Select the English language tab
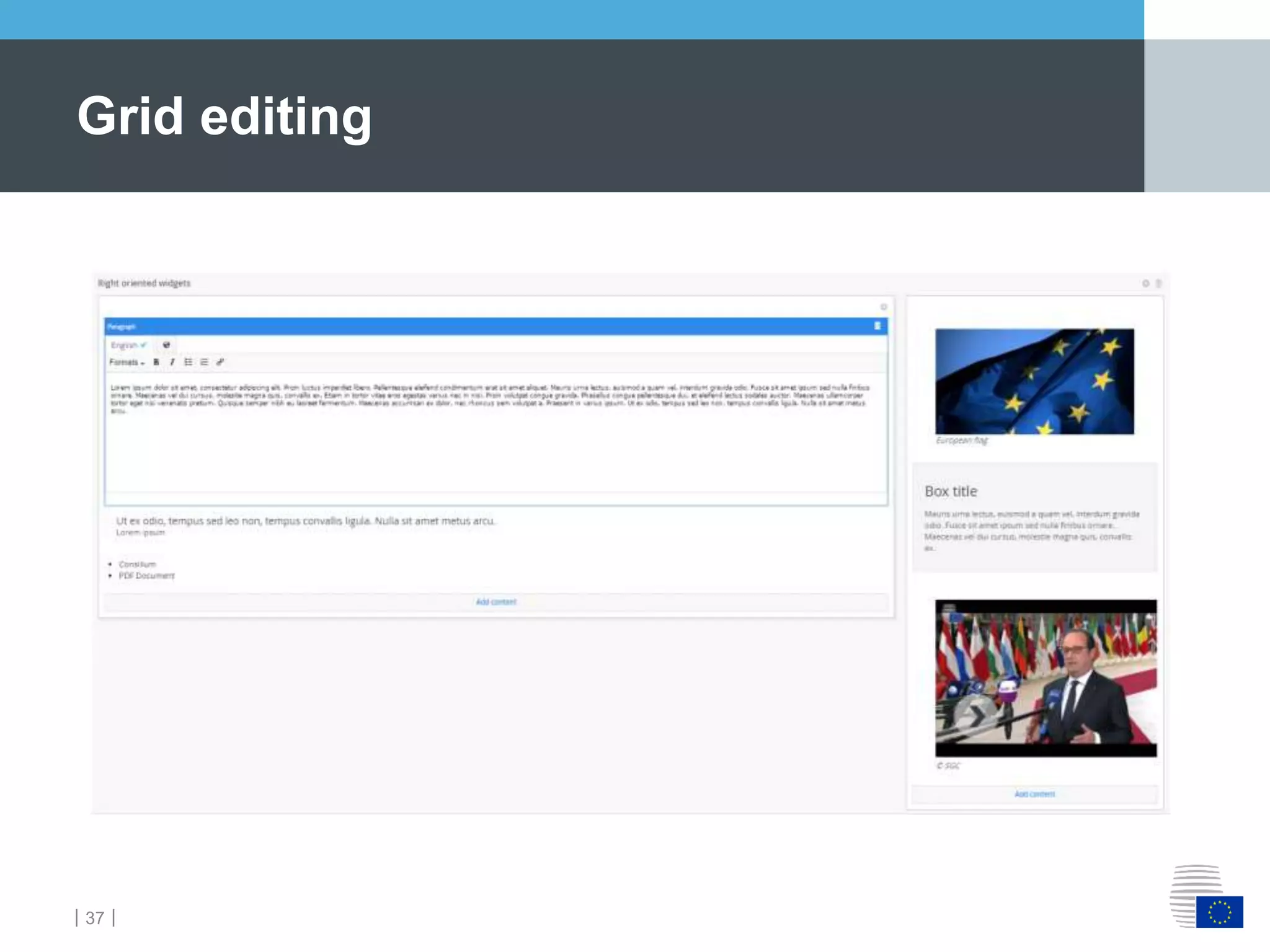This screenshot has width=1270, height=952. [128, 345]
